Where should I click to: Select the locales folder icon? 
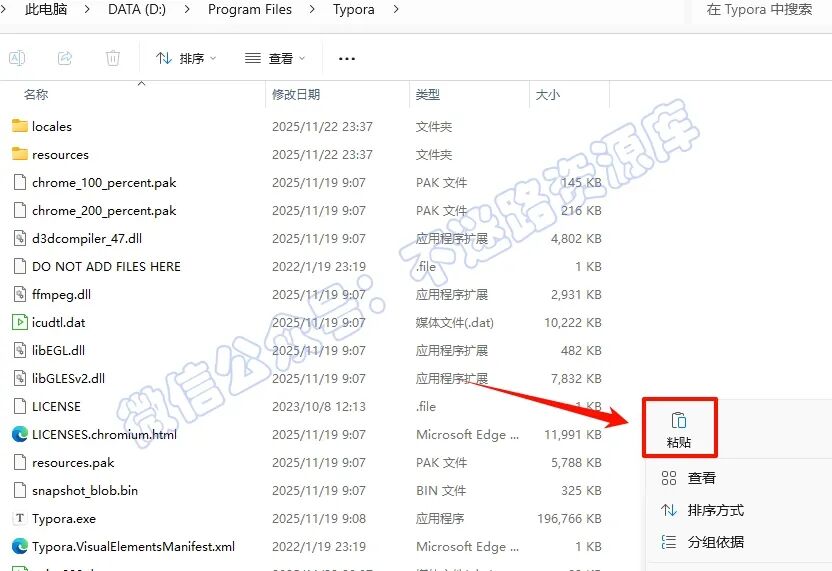[x=20, y=126]
